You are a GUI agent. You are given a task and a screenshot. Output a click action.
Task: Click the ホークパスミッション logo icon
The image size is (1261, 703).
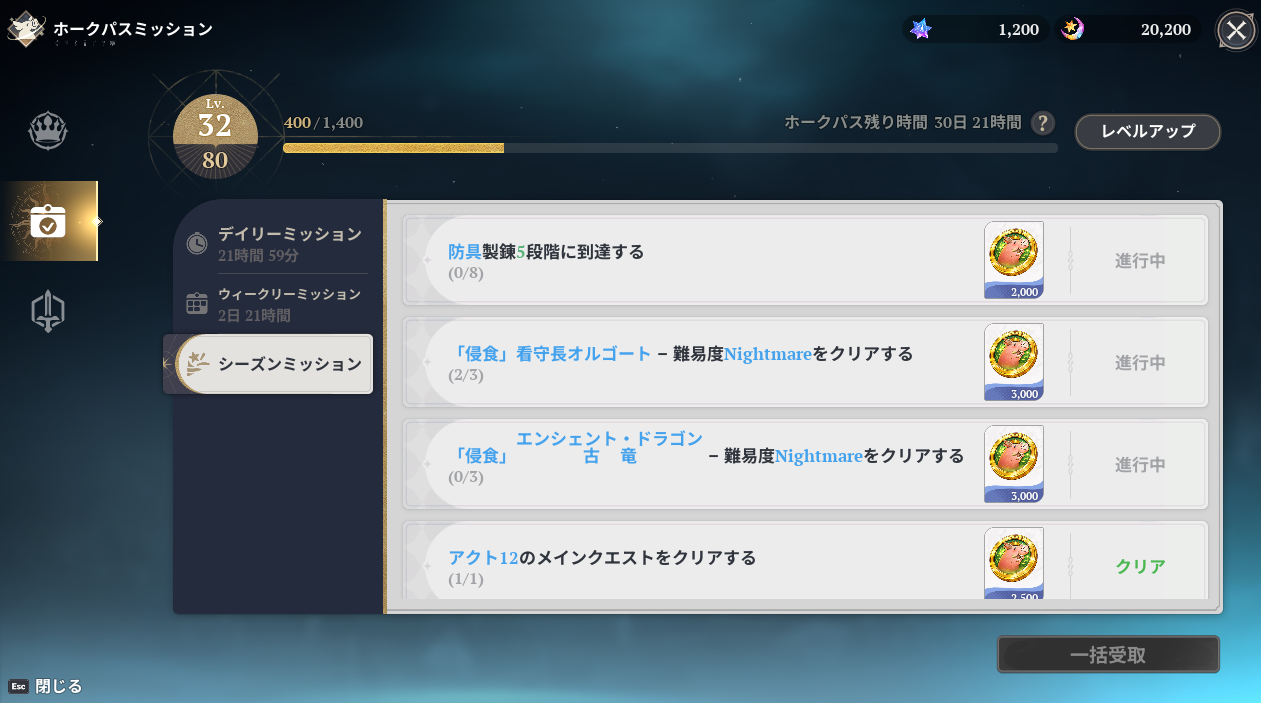(x=26, y=29)
